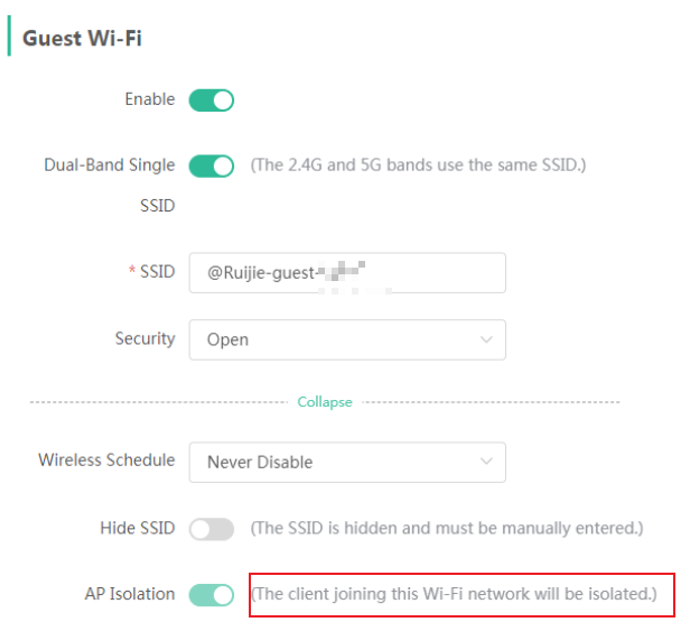Click the Hide SSID field label
Screen dimensions: 699x630
pyautogui.click(x=137, y=528)
